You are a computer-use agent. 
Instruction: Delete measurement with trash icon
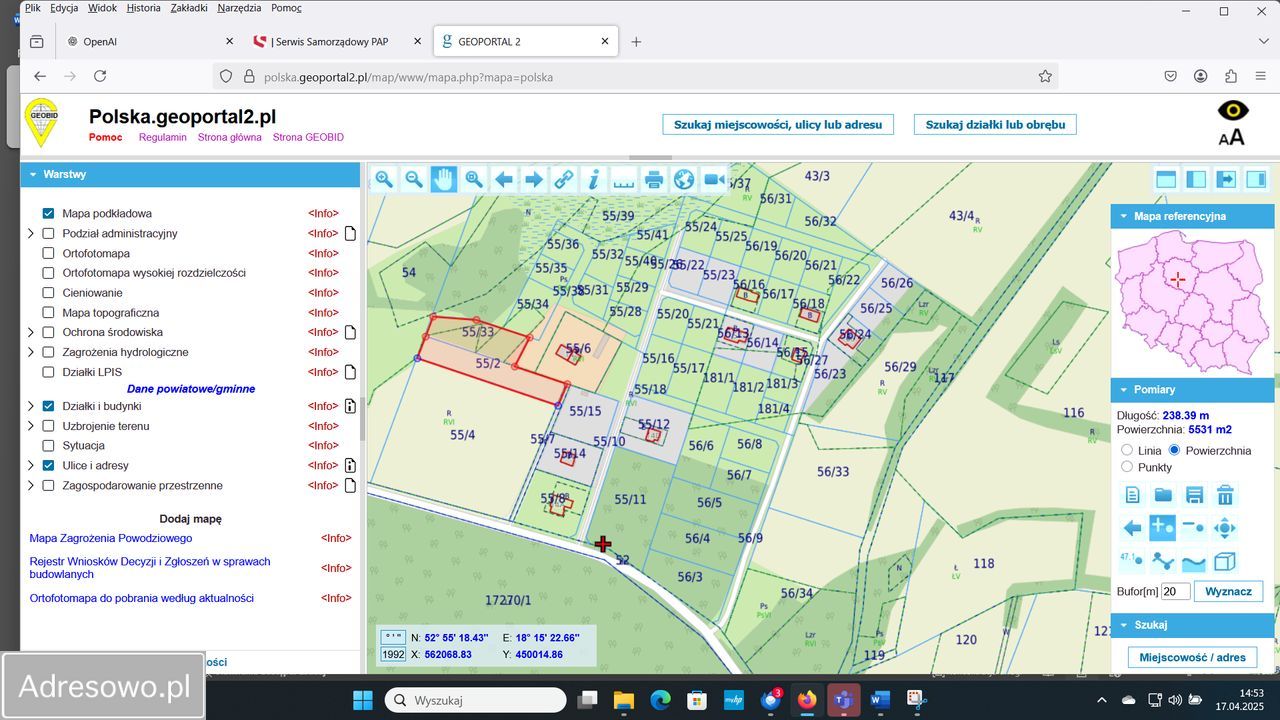point(1224,495)
